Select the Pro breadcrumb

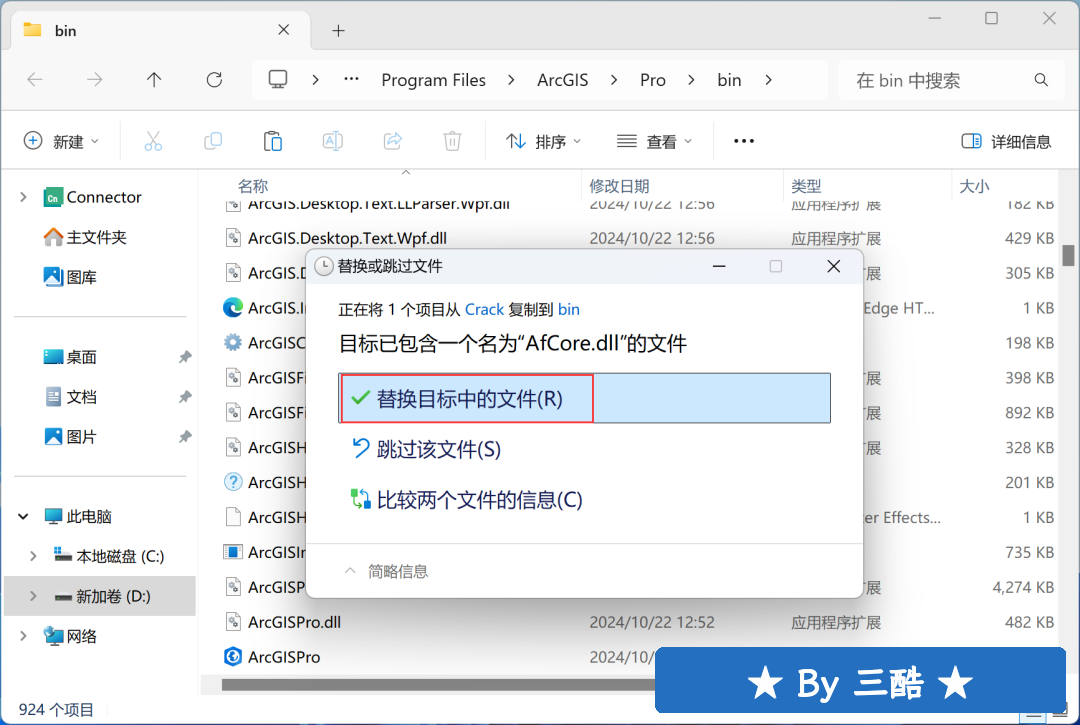coord(652,81)
